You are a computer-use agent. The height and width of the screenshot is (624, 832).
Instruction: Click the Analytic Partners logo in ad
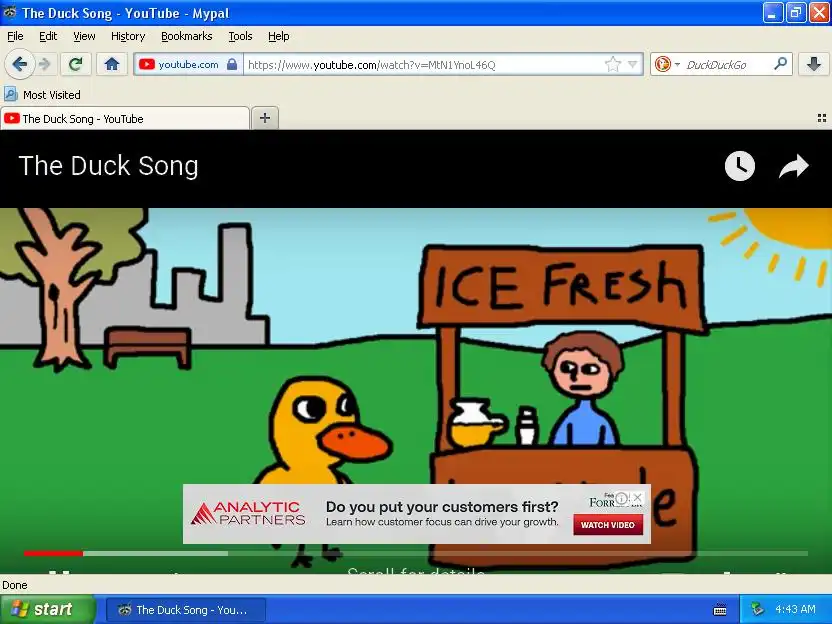[x=248, y=513]
